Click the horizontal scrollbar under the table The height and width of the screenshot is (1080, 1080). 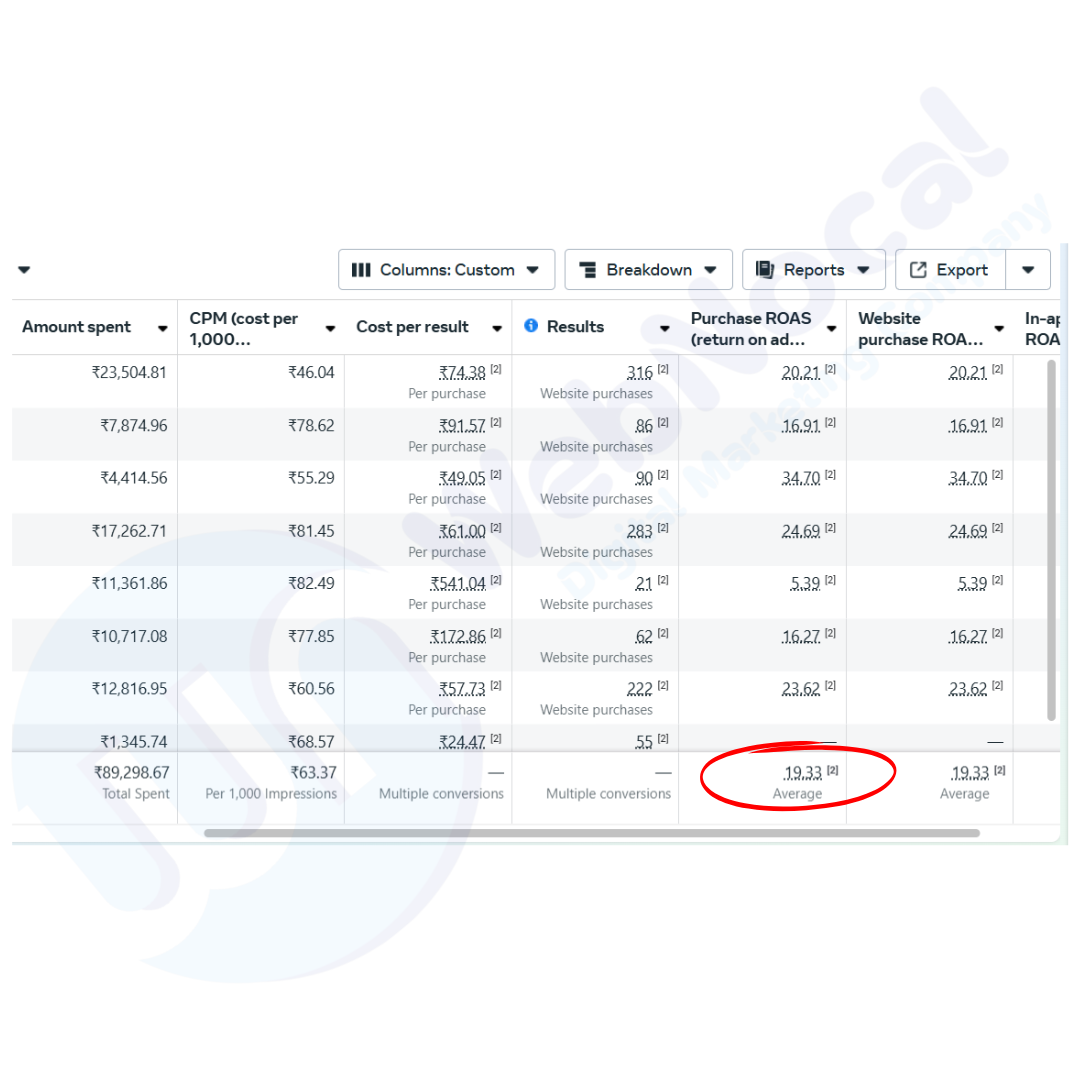tap(591, 833)
